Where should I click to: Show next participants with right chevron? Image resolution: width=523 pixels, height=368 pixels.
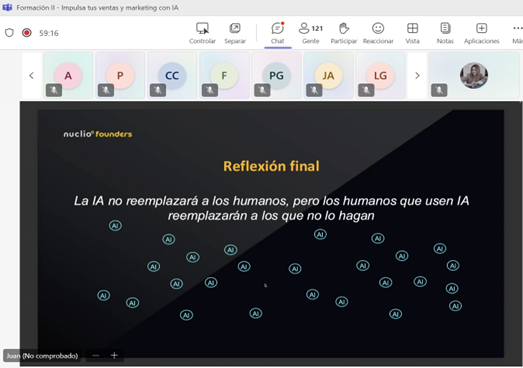pos(417,76)
